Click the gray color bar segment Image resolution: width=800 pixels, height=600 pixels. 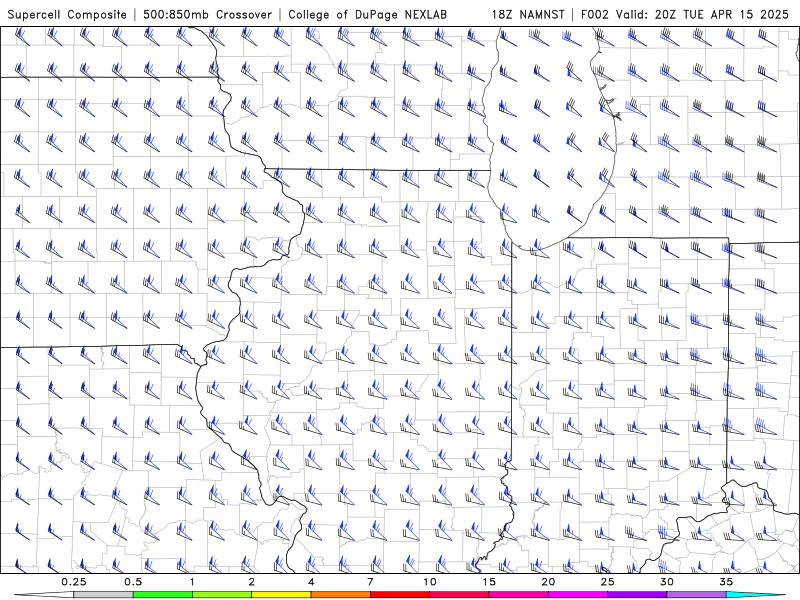(103, 595)
